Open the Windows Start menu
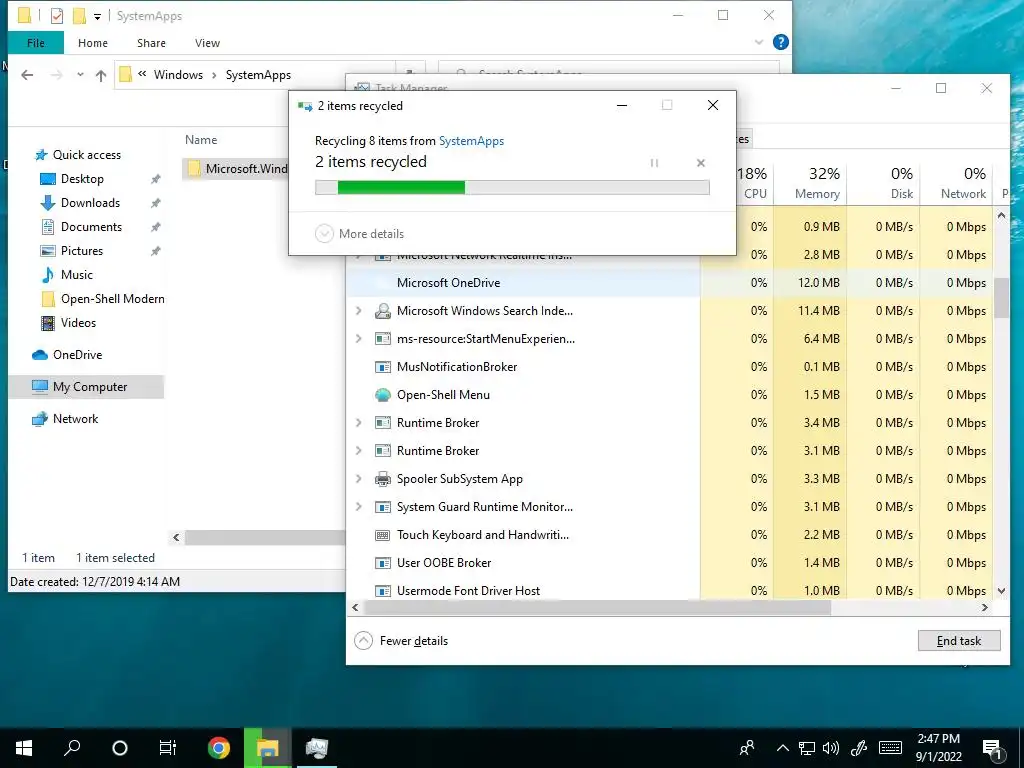Screen dimensions: 1024x768 coord(24,748)
